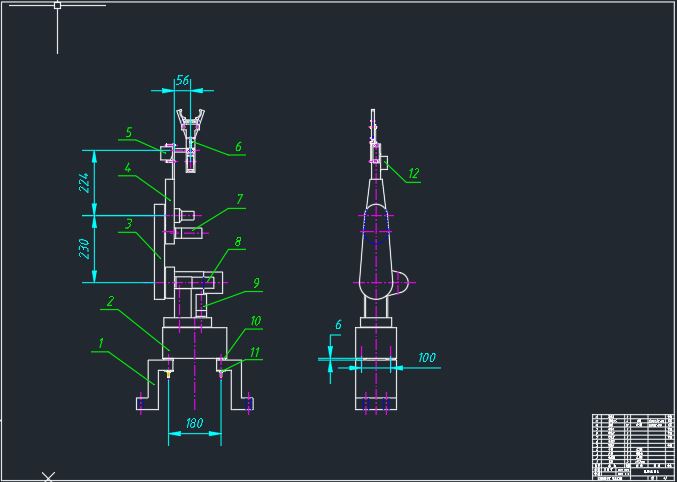Select the 230 vertical dimension text
Image resolution: width=677 pixels, height=482 pixels.
[84, 249]
